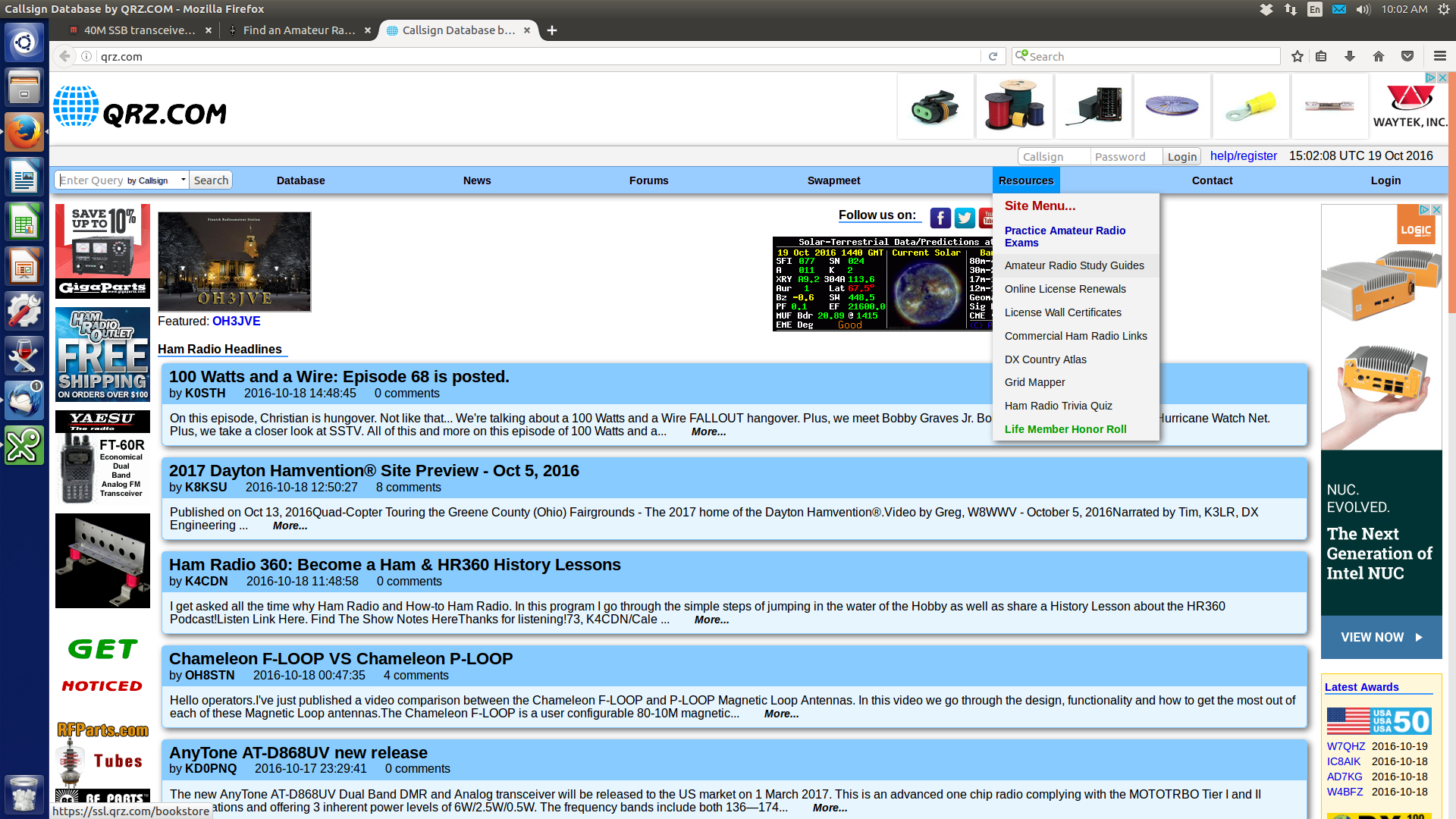
Task: Open the Database navigation menu
Action: coord(300,180)
